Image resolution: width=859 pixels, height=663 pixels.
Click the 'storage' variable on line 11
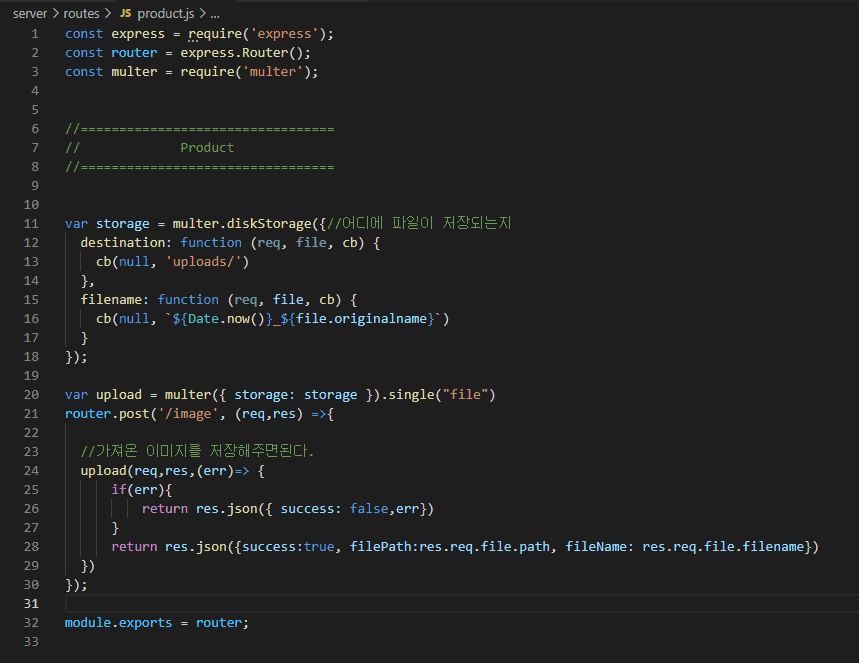[123, 224]
